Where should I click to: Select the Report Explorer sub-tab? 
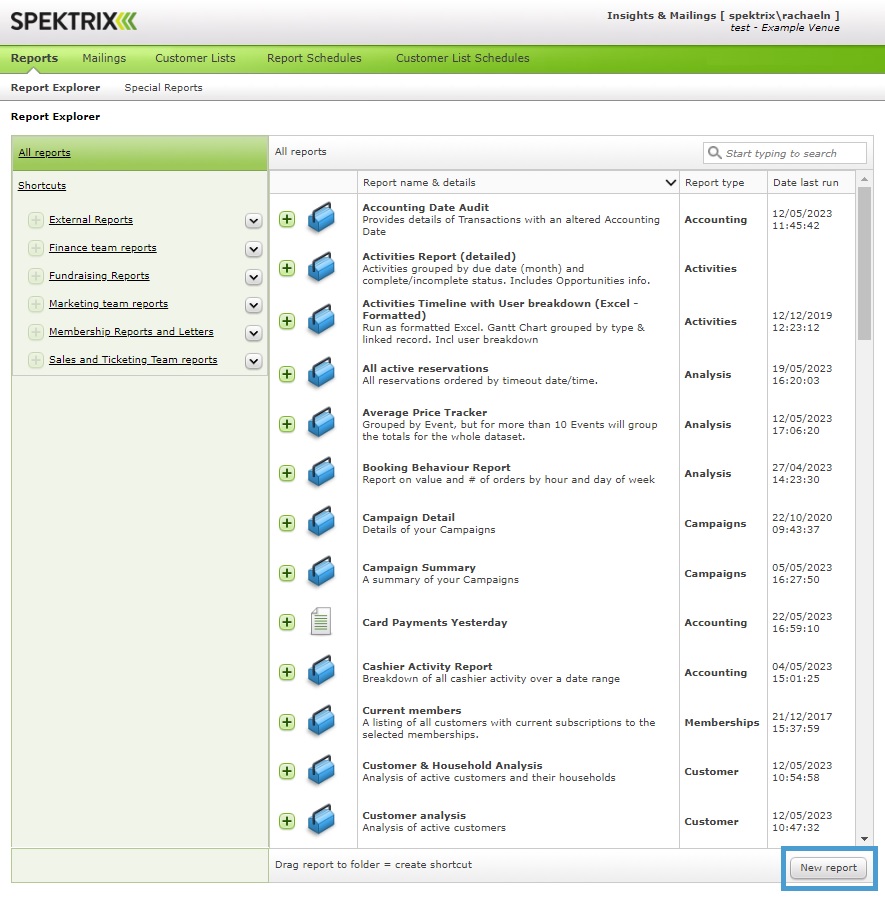pos(55,88)
